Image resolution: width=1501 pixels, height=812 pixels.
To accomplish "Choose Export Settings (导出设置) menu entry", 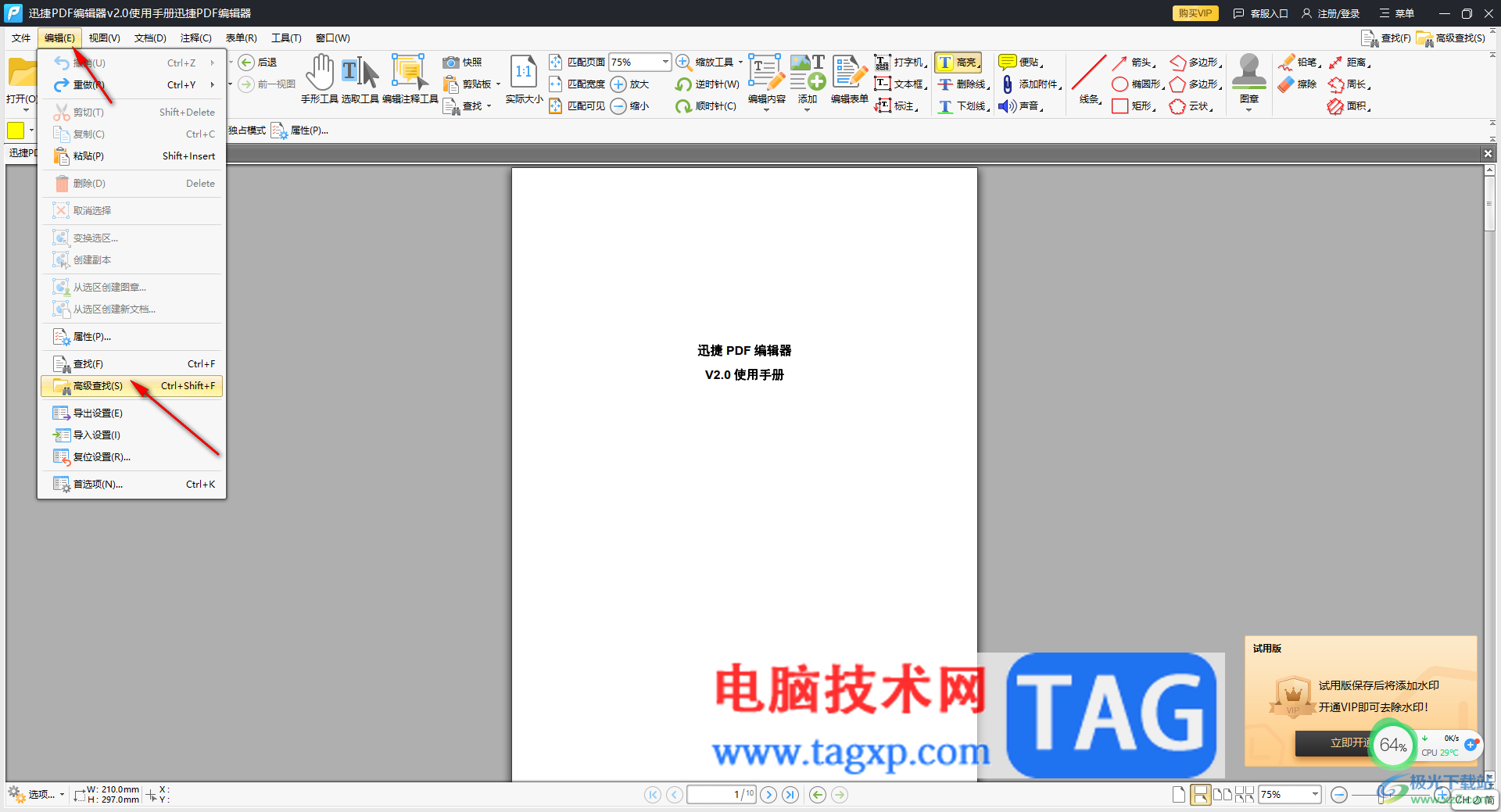I will point(131,413).
